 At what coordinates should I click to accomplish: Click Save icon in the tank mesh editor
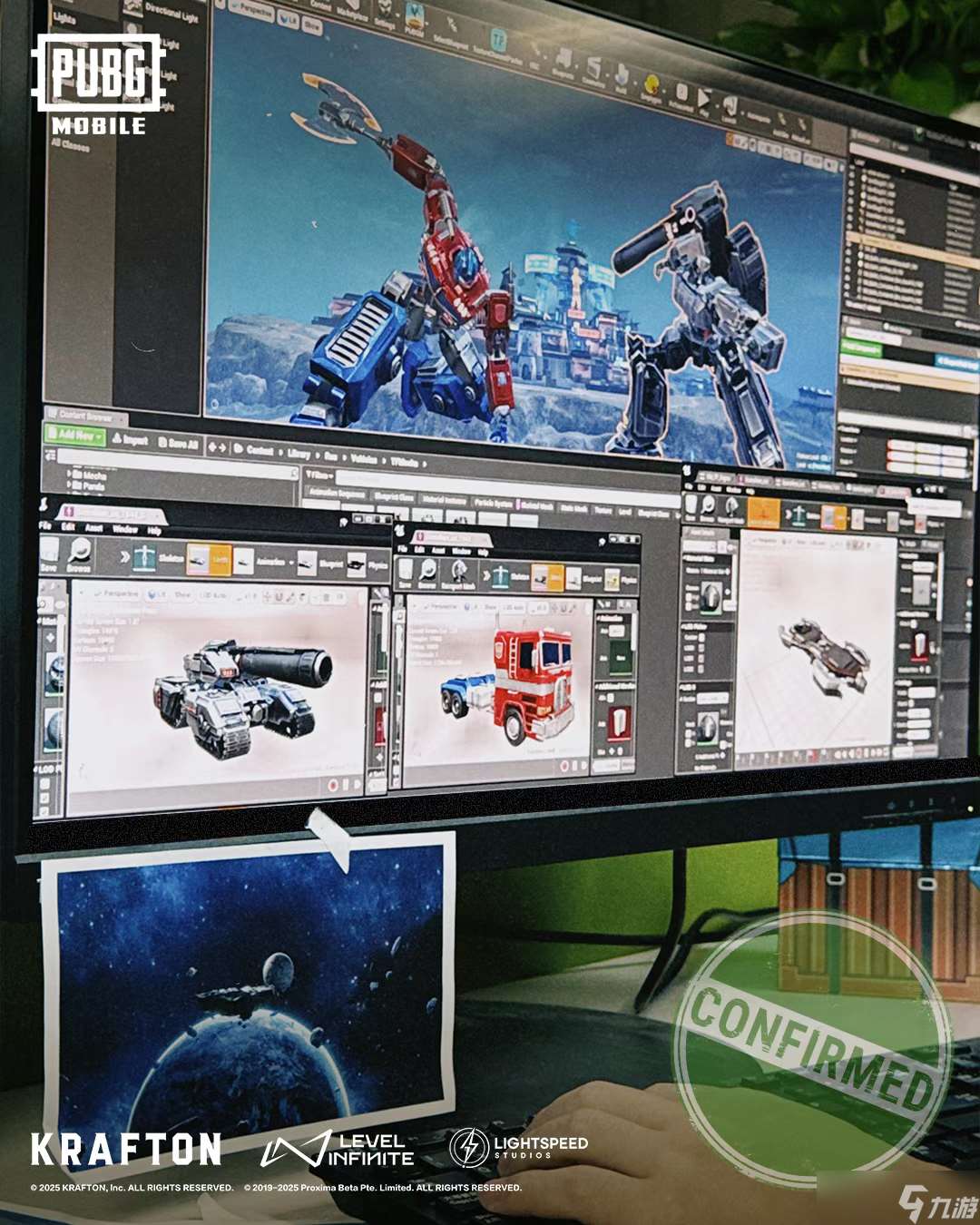pyautogui.click(x=49, y=553)
